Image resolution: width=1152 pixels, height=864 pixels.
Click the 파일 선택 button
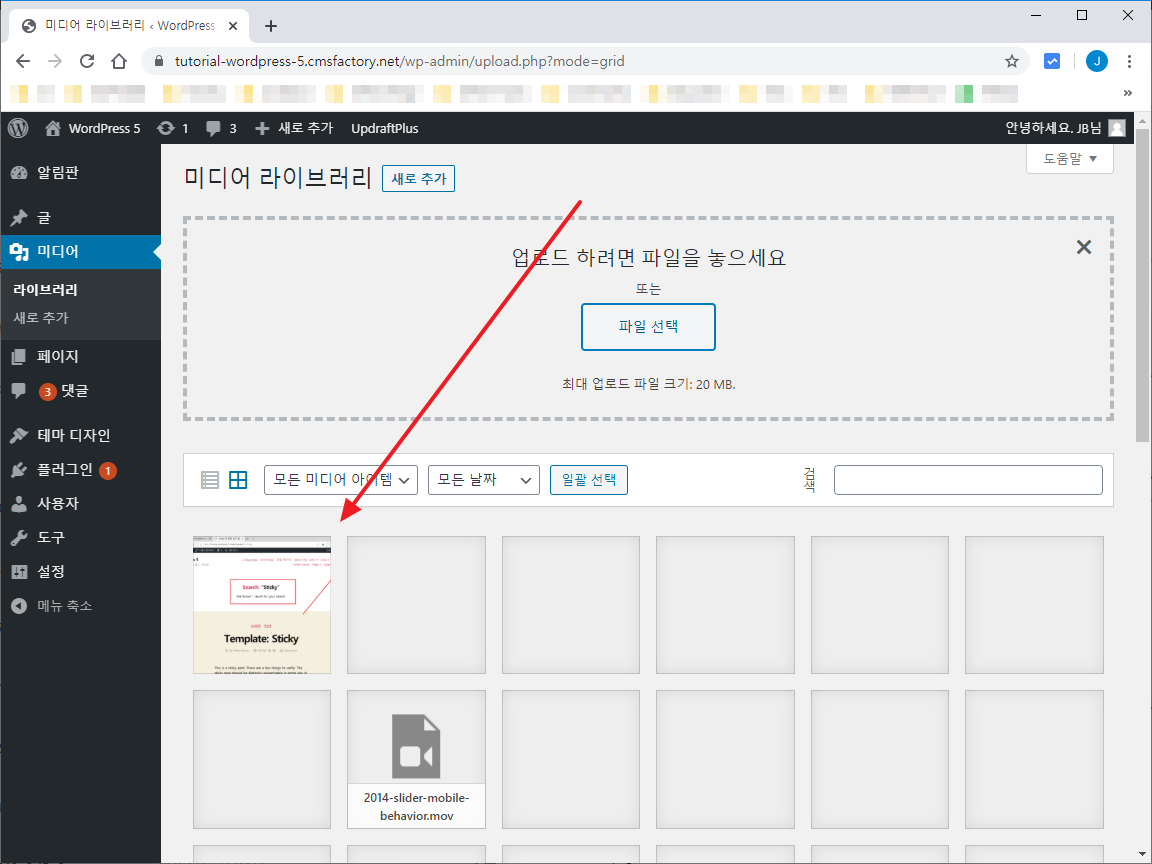tap(648, 327)
